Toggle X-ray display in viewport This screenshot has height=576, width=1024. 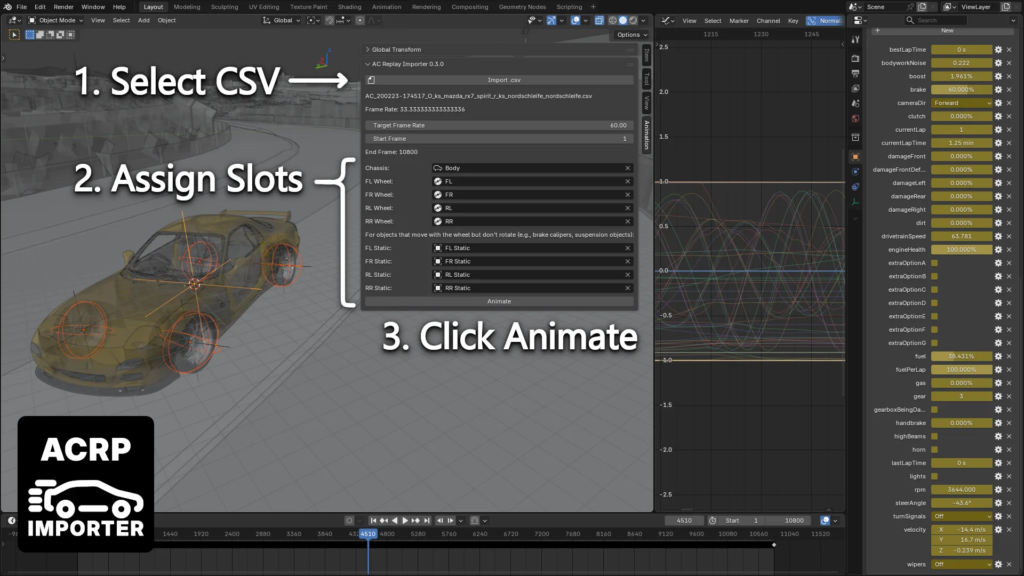coord(599,20)
